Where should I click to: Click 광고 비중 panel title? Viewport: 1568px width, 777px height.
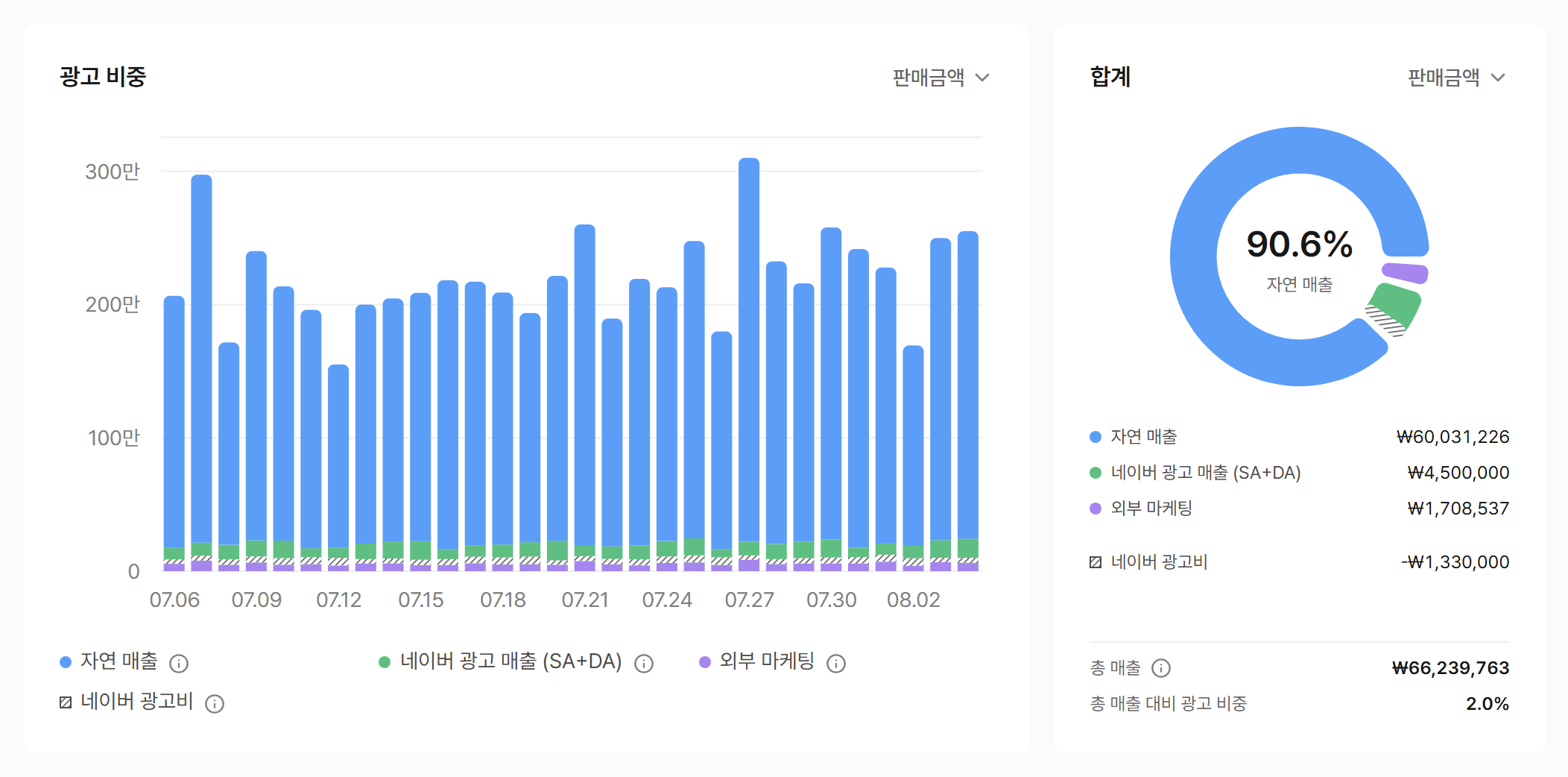pos(103,77)
